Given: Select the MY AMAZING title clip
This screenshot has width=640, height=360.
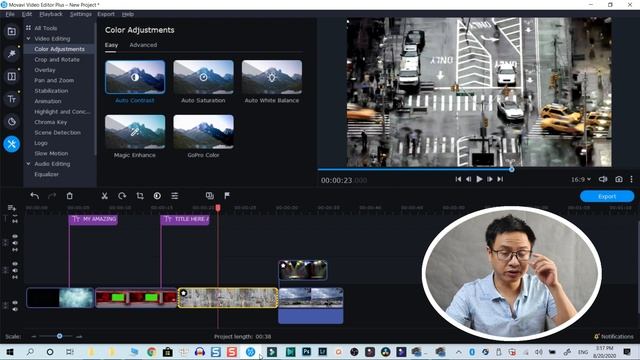Looking at the screenshot, I should [x=93, y=220].
